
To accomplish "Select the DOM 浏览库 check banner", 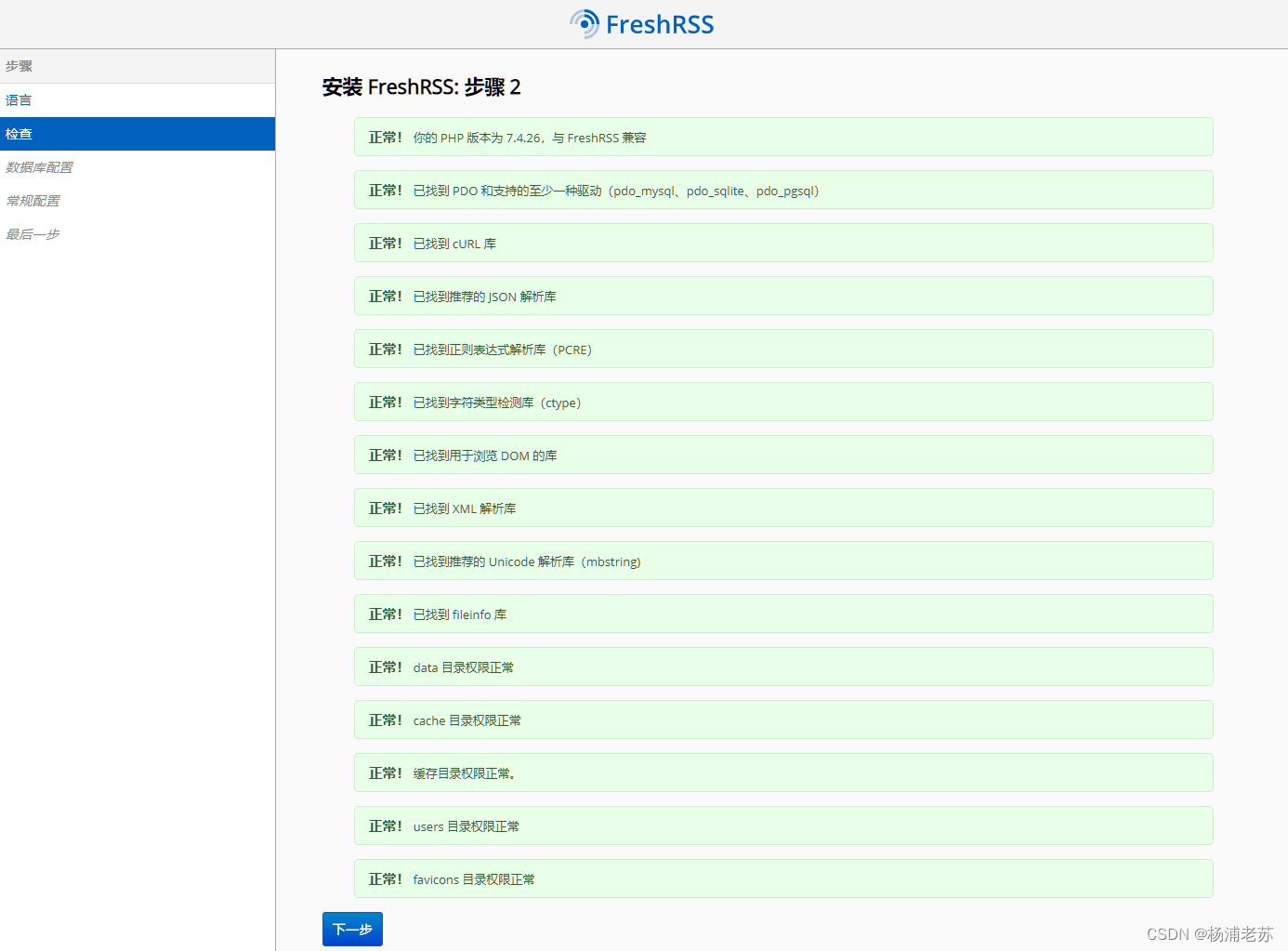I will click(783, 455).
